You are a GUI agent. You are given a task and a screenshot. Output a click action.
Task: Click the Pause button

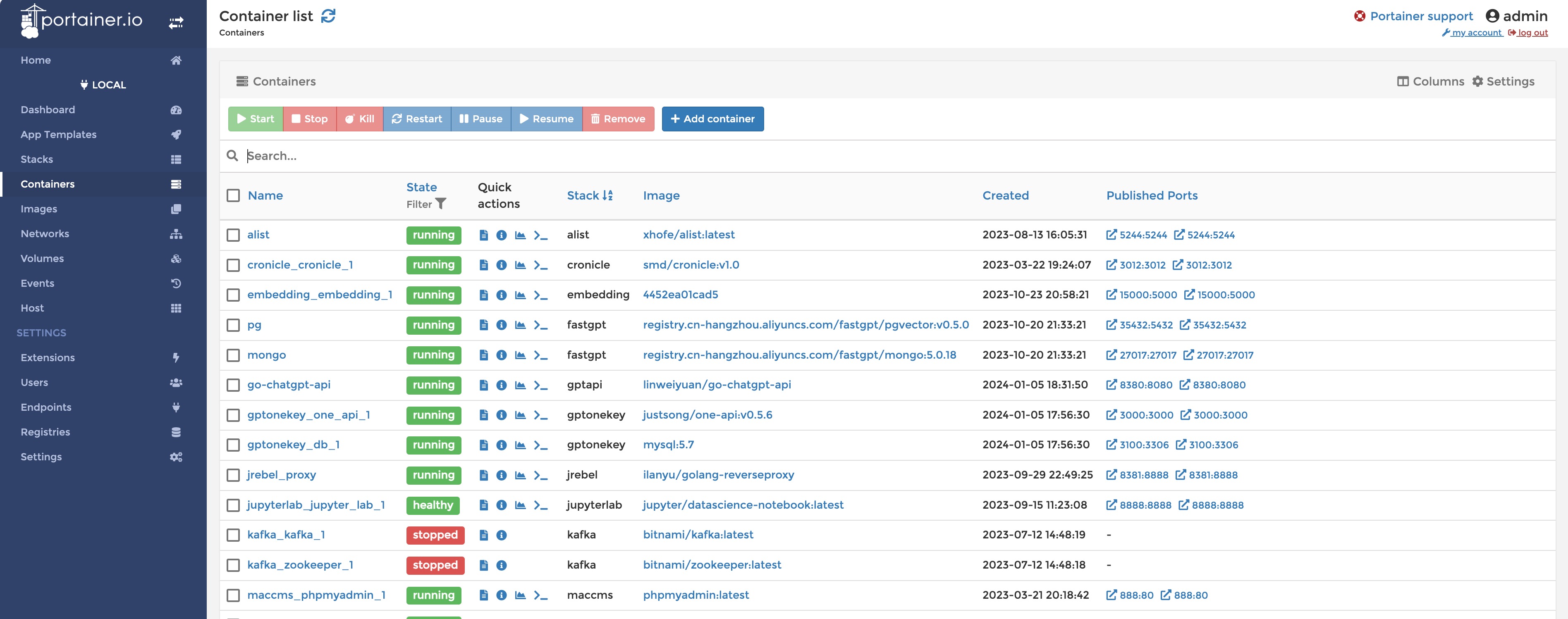click(x=481, y=119)
